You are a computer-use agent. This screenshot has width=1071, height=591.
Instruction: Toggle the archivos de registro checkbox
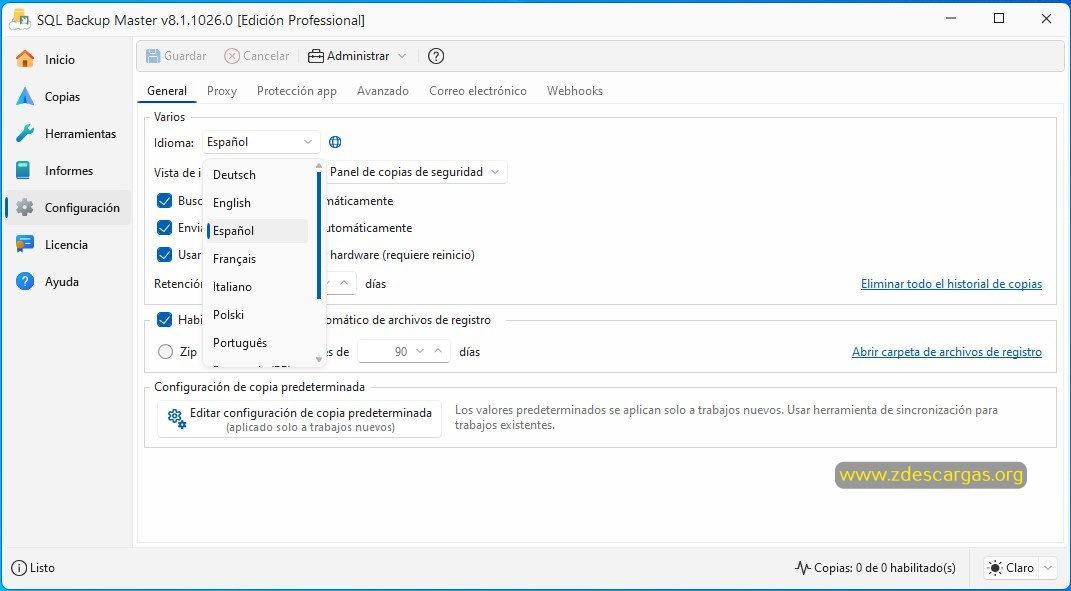pyautogui.click(x=164, y=320)
